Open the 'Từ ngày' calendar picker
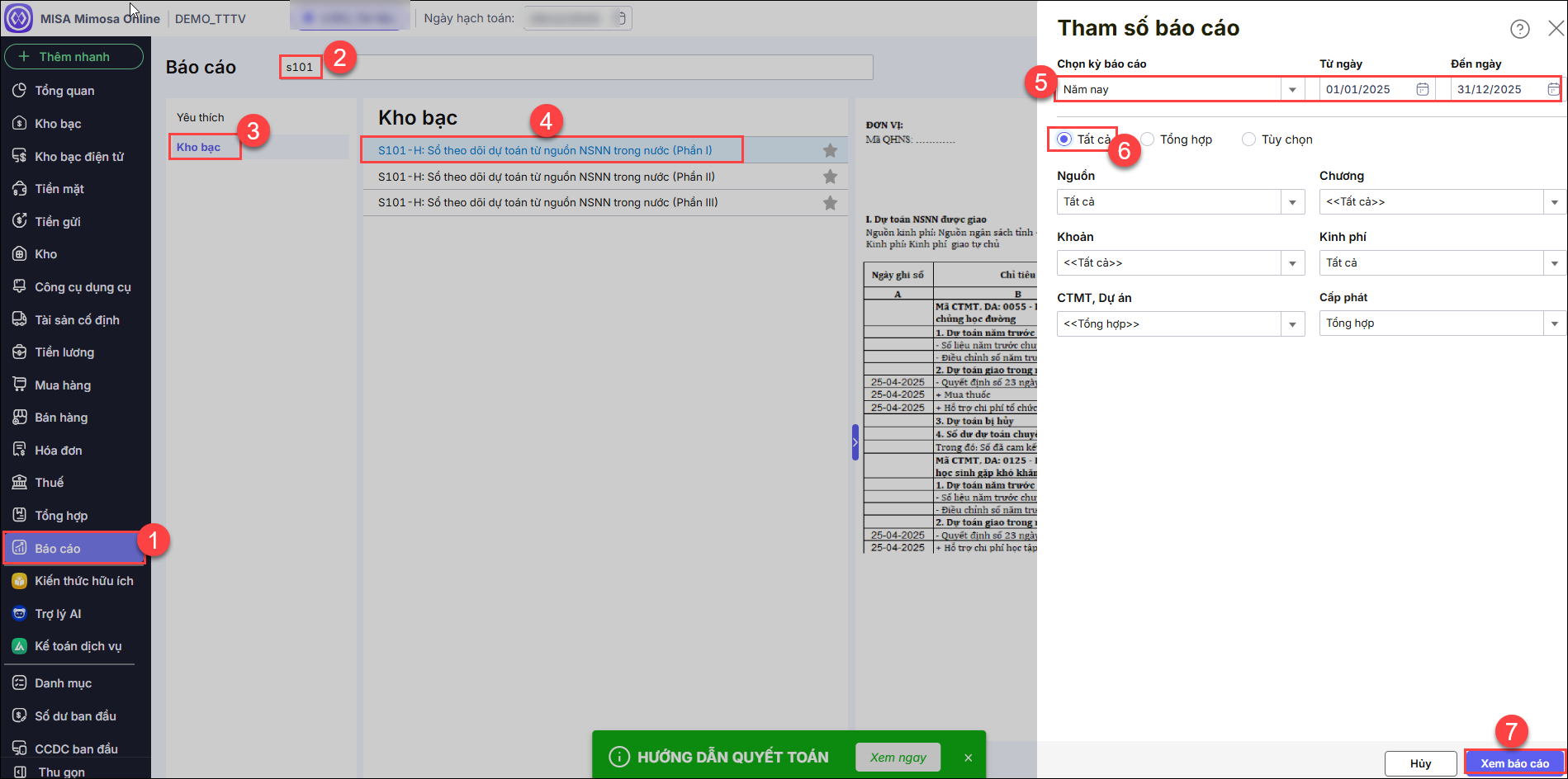 point(1422,89)
